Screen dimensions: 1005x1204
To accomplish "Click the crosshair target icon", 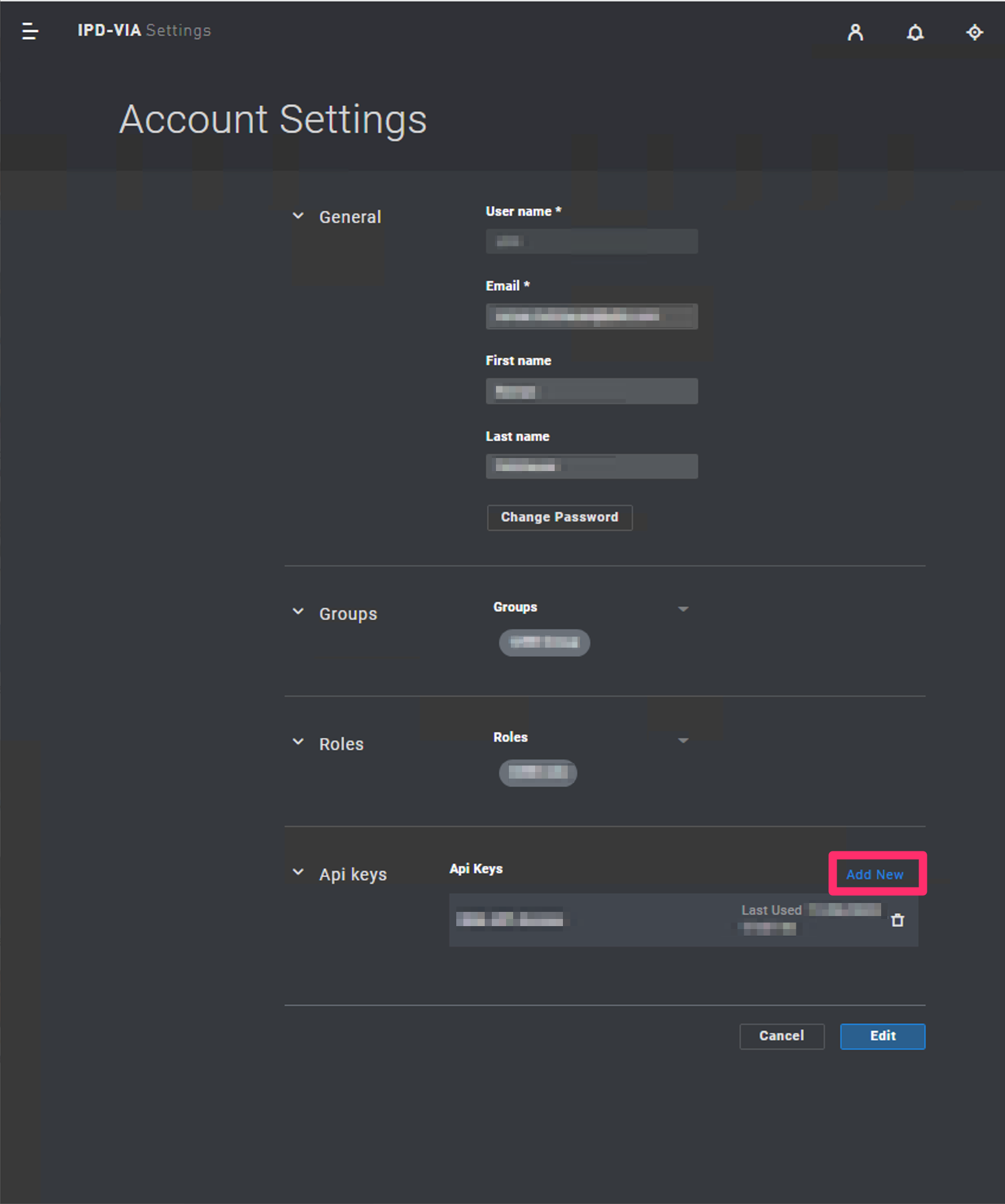I will [974, 32].
